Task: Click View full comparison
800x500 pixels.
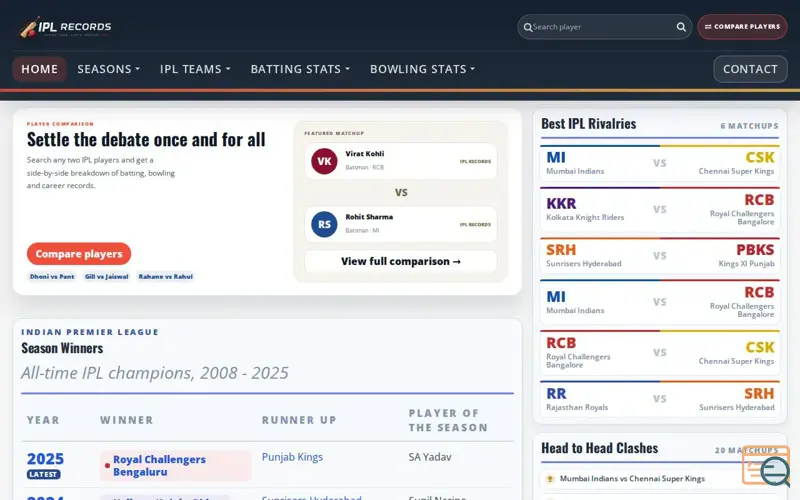Action: click(x=401, y=261)
